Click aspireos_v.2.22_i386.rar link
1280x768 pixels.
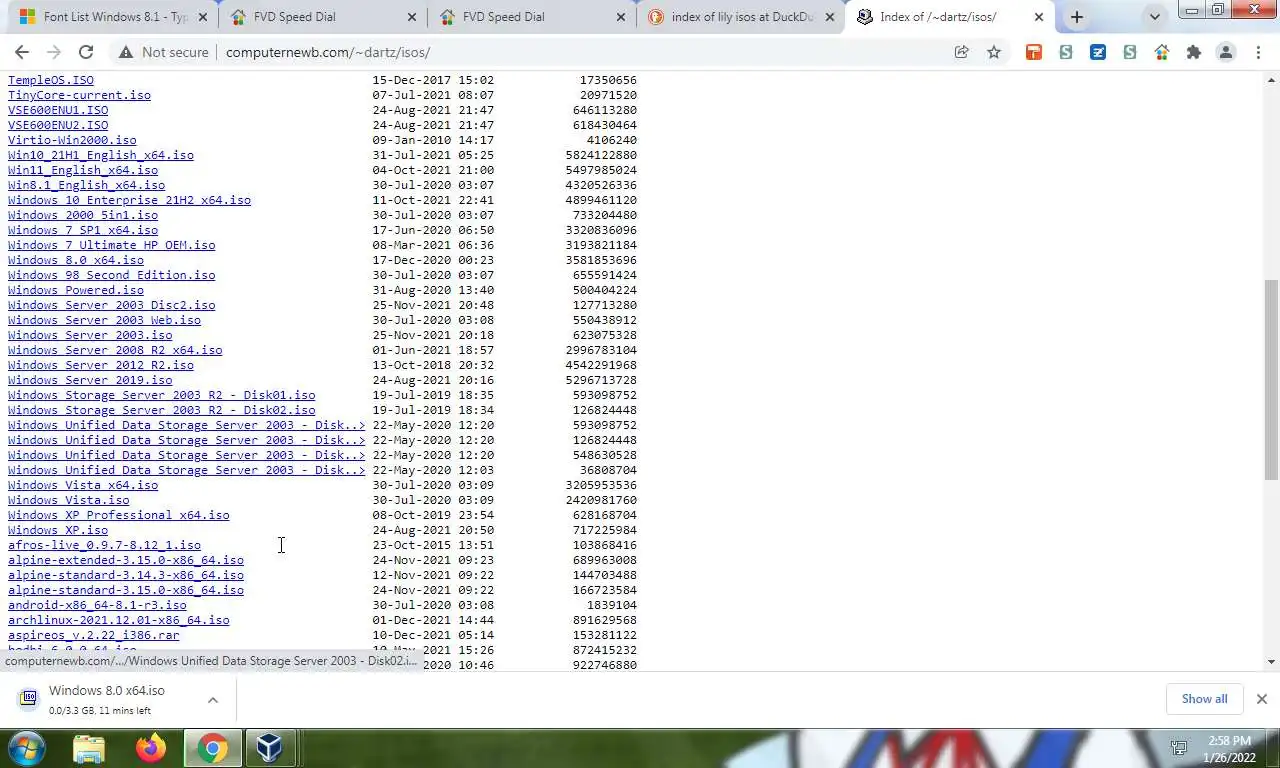94,635
